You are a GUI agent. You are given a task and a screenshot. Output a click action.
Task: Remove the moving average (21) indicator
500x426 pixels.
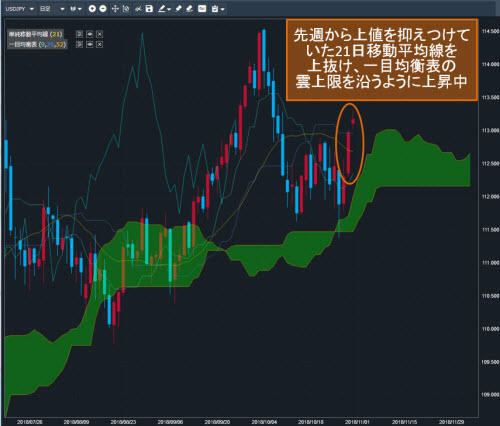click(x=99, y=34)
